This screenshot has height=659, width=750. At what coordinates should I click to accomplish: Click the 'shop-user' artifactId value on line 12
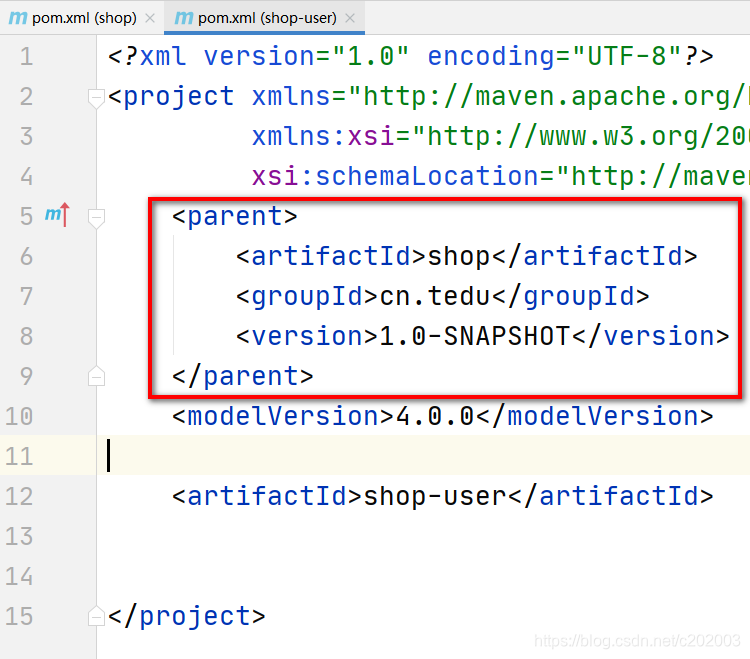coord(435,496)
